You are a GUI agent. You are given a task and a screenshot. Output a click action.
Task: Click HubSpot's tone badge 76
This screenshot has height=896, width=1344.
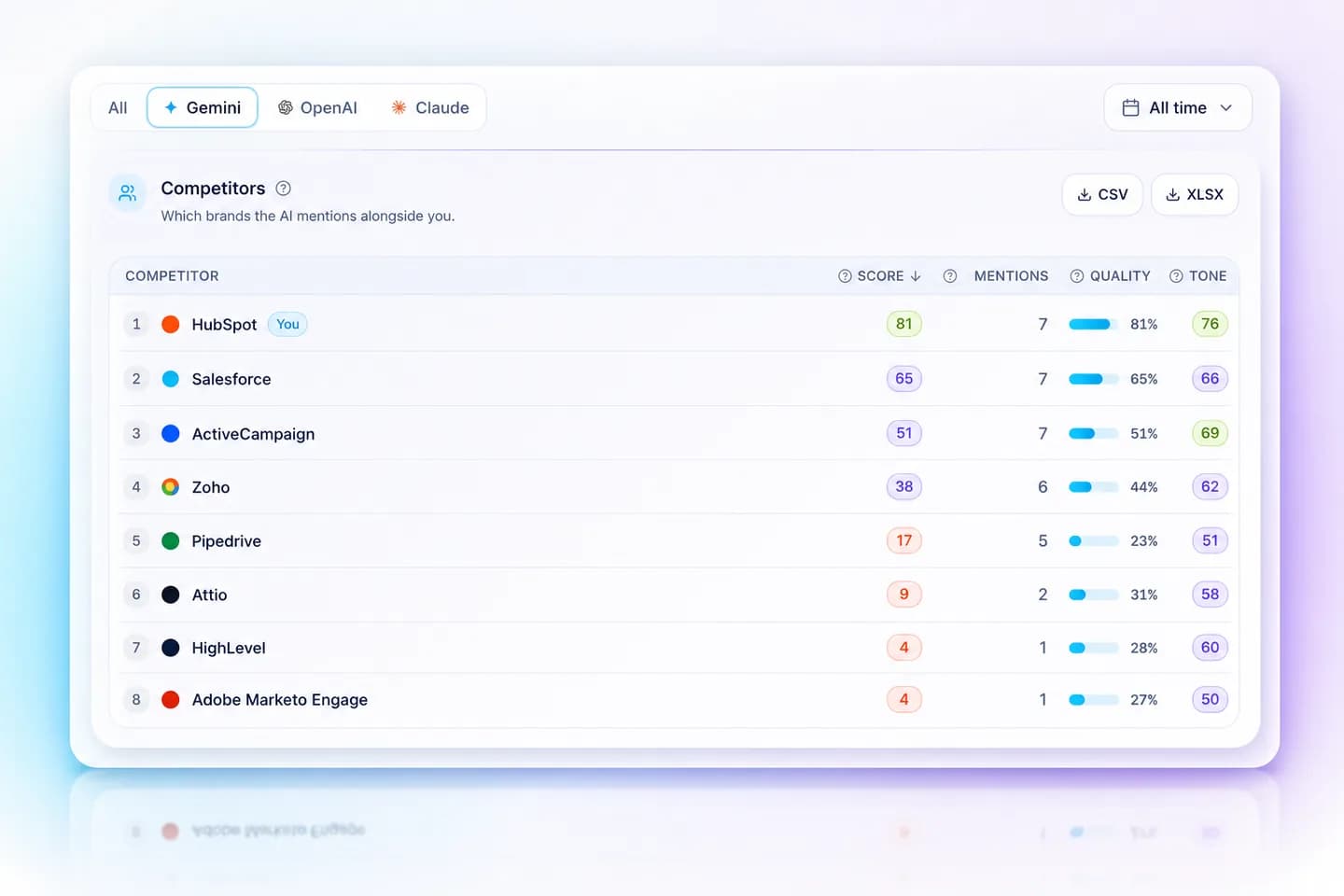[x=1210, y=324]
